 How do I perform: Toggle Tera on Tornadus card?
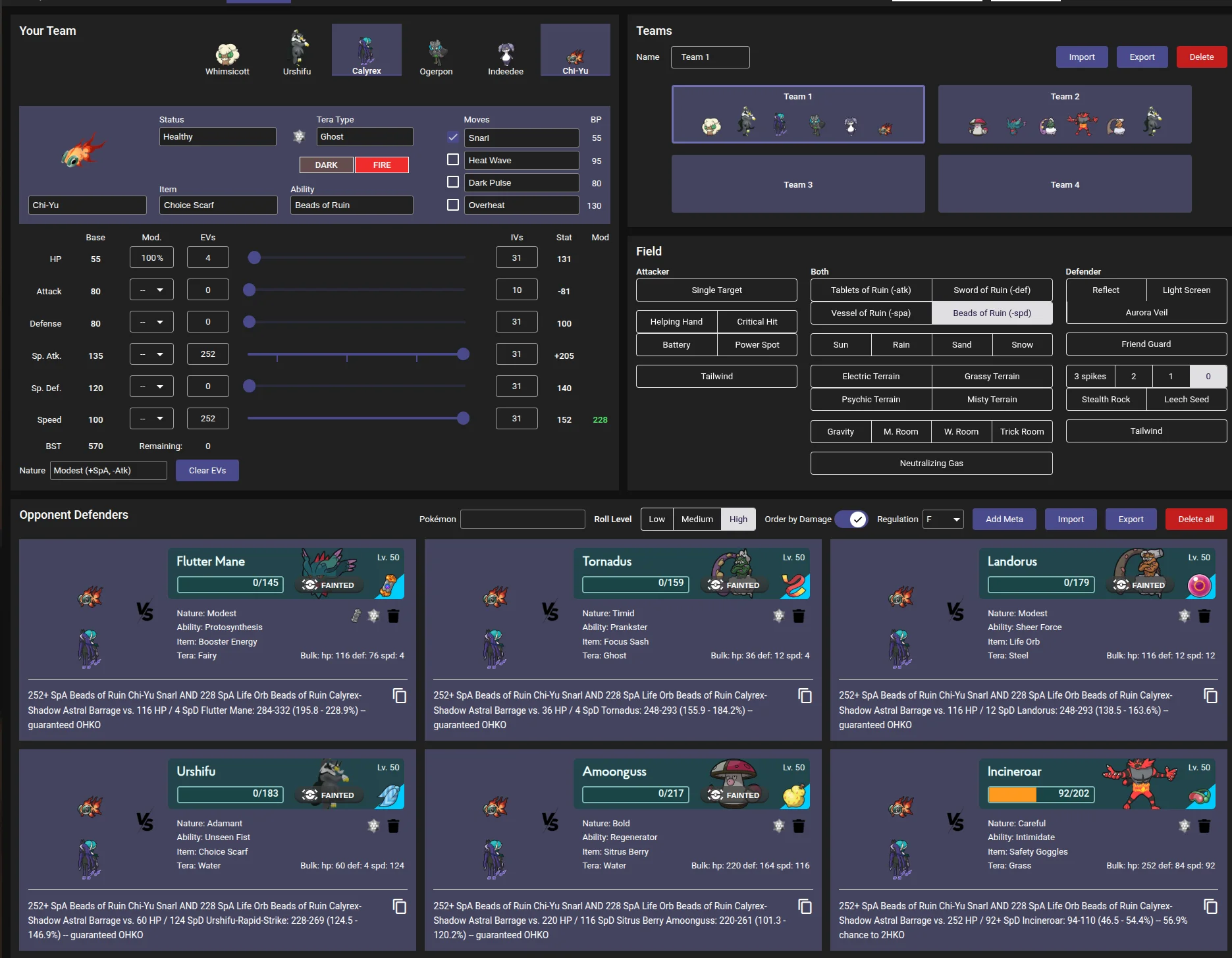(779, 616)
